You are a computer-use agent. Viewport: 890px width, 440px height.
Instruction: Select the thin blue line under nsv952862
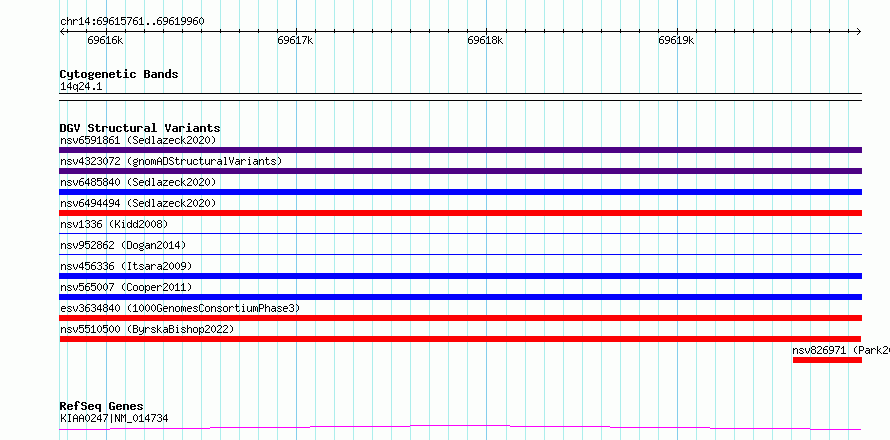coord(460,254)
